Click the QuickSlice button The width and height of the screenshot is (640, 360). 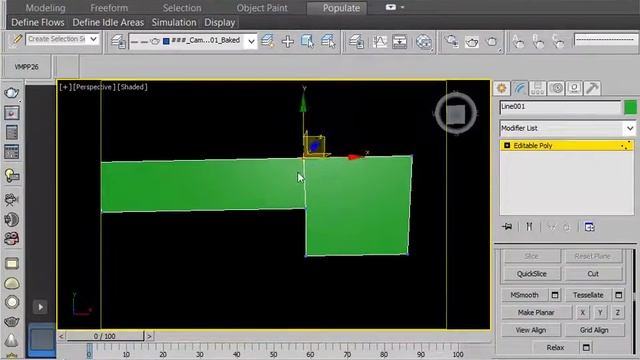point(531,274)
